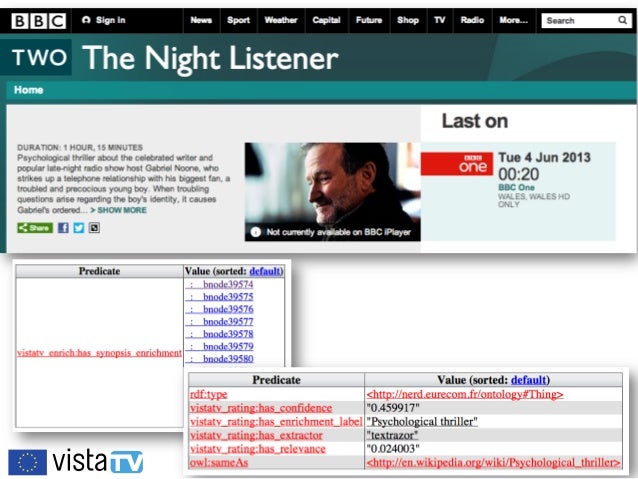This screenshot has height=479, width=638.
Task: Open the News menu item
Action: [201, 20]
